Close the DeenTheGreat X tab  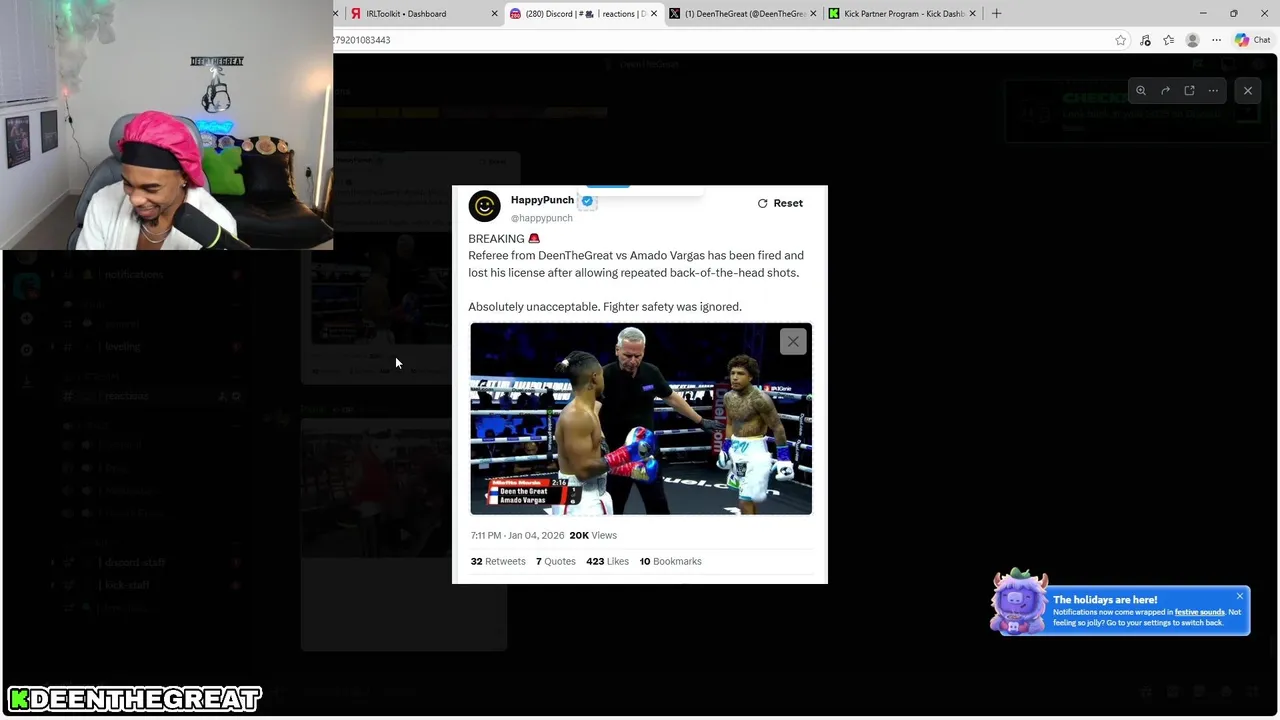point(813,14)
